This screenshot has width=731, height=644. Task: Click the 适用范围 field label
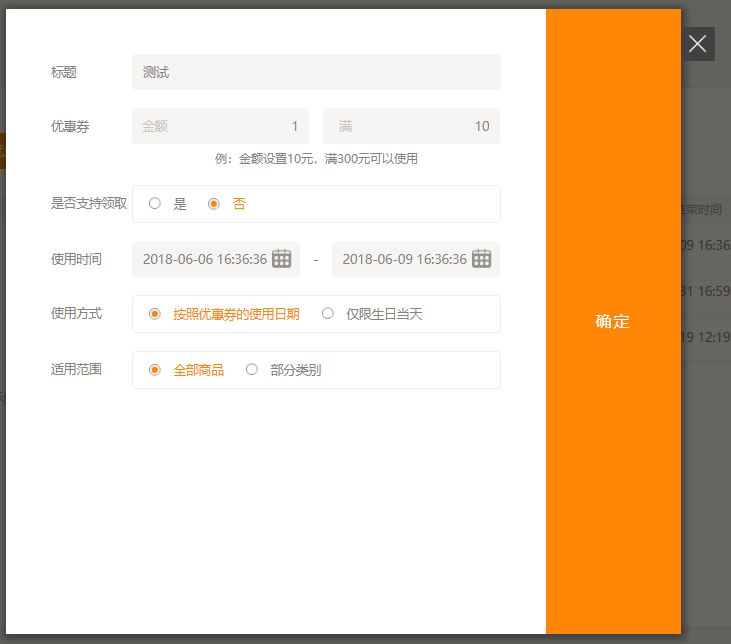76,369
